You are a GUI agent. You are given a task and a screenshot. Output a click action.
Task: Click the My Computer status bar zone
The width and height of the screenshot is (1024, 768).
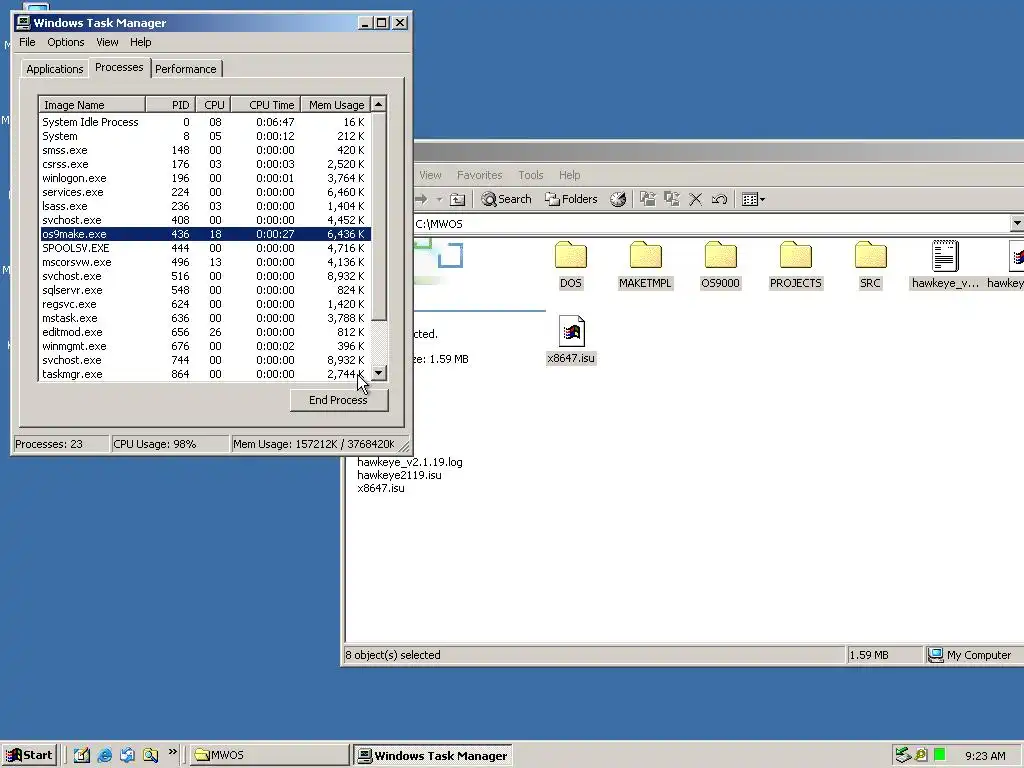click(973, 655)
